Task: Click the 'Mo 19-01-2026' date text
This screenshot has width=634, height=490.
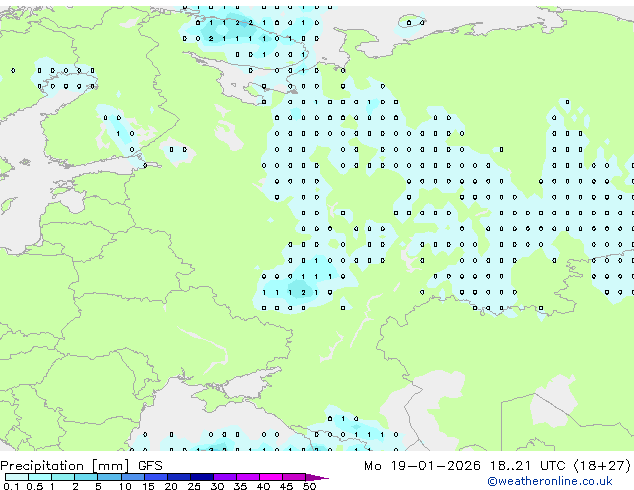Action: [422, 466]
